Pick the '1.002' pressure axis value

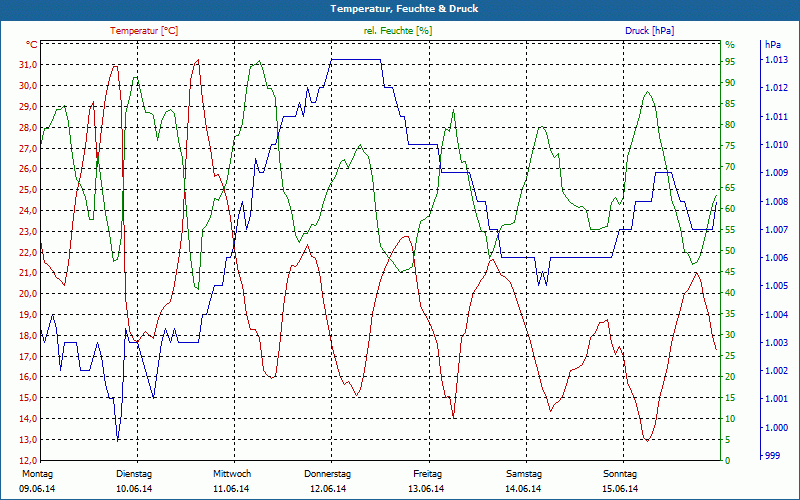(776, 370)
